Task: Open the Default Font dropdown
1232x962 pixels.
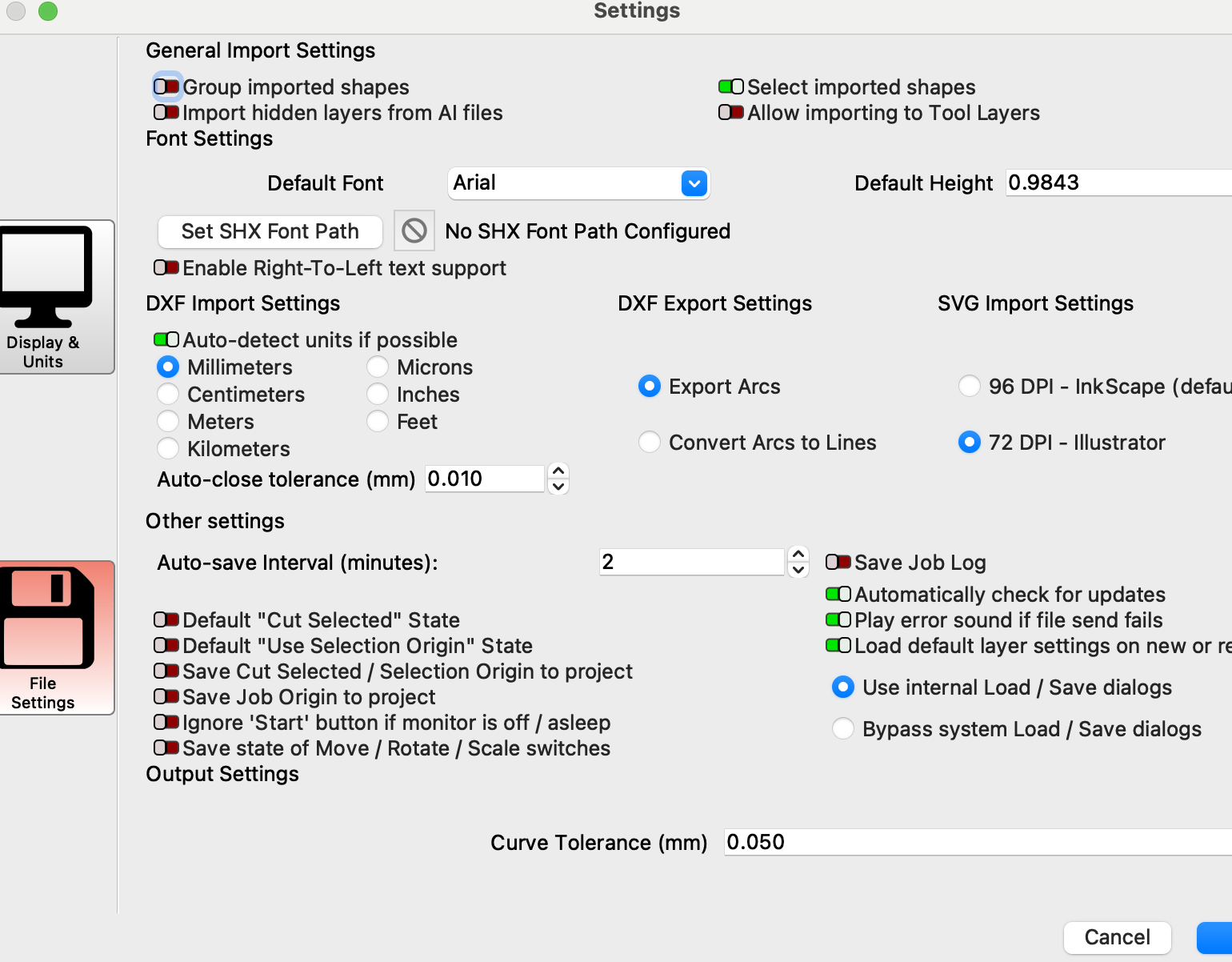Action: click(x=578, y=183)
